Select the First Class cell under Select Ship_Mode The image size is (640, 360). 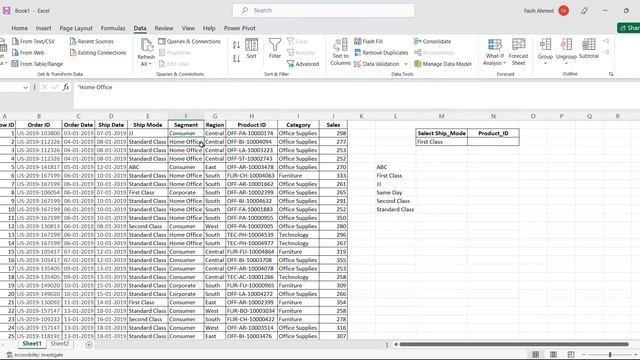point(442,142)
